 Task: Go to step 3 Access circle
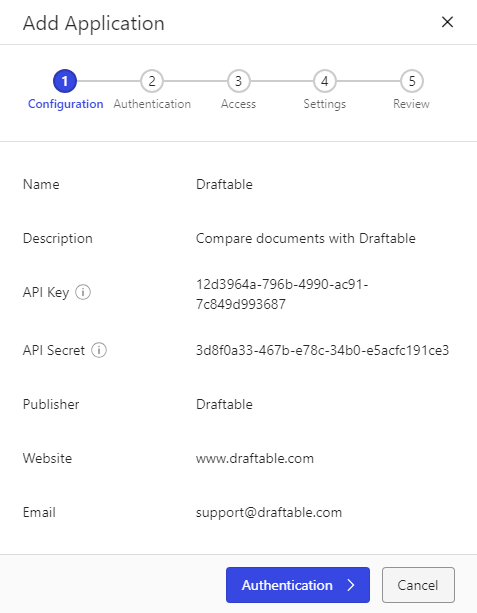[238, 81]
